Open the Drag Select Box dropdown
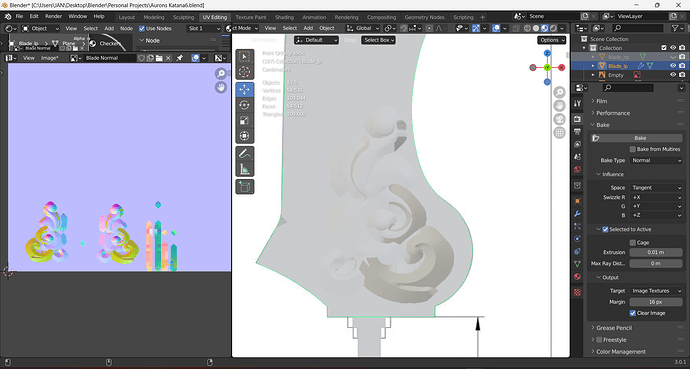The width and height of the screenshot is (690, 369). click(x=378, y=40)
